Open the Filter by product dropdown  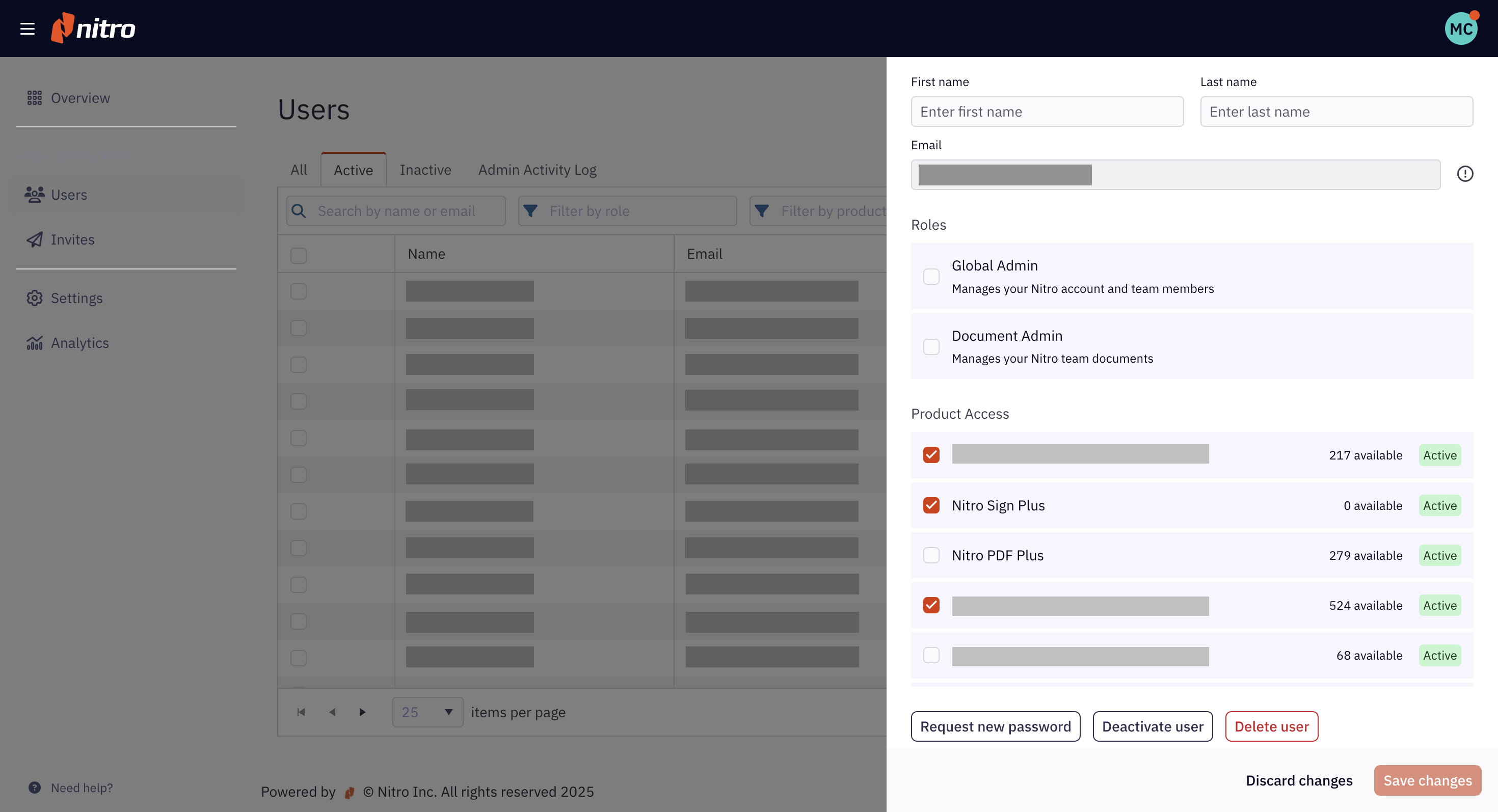coord(820,211)
